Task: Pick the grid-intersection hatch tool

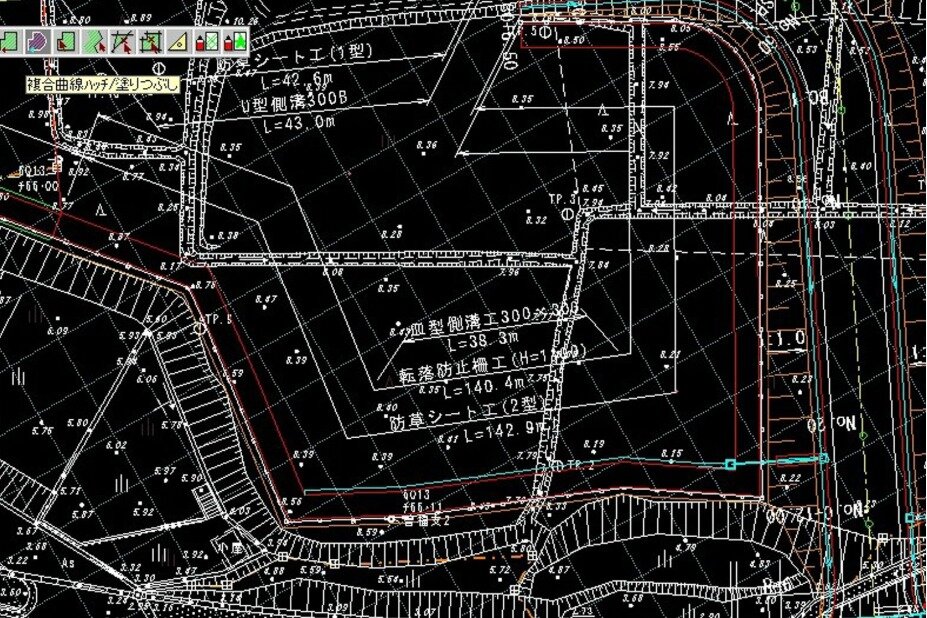Action: tap(152, 41)
